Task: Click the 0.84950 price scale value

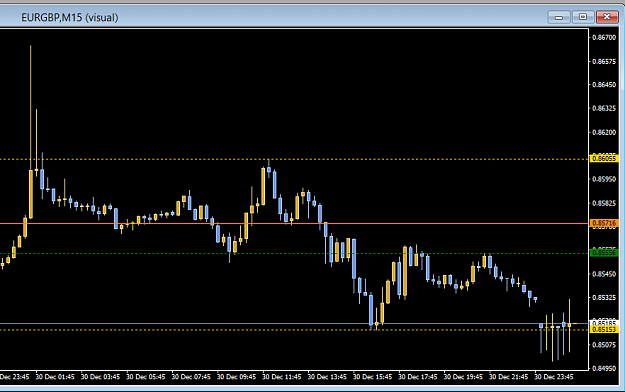Action: 604,368
